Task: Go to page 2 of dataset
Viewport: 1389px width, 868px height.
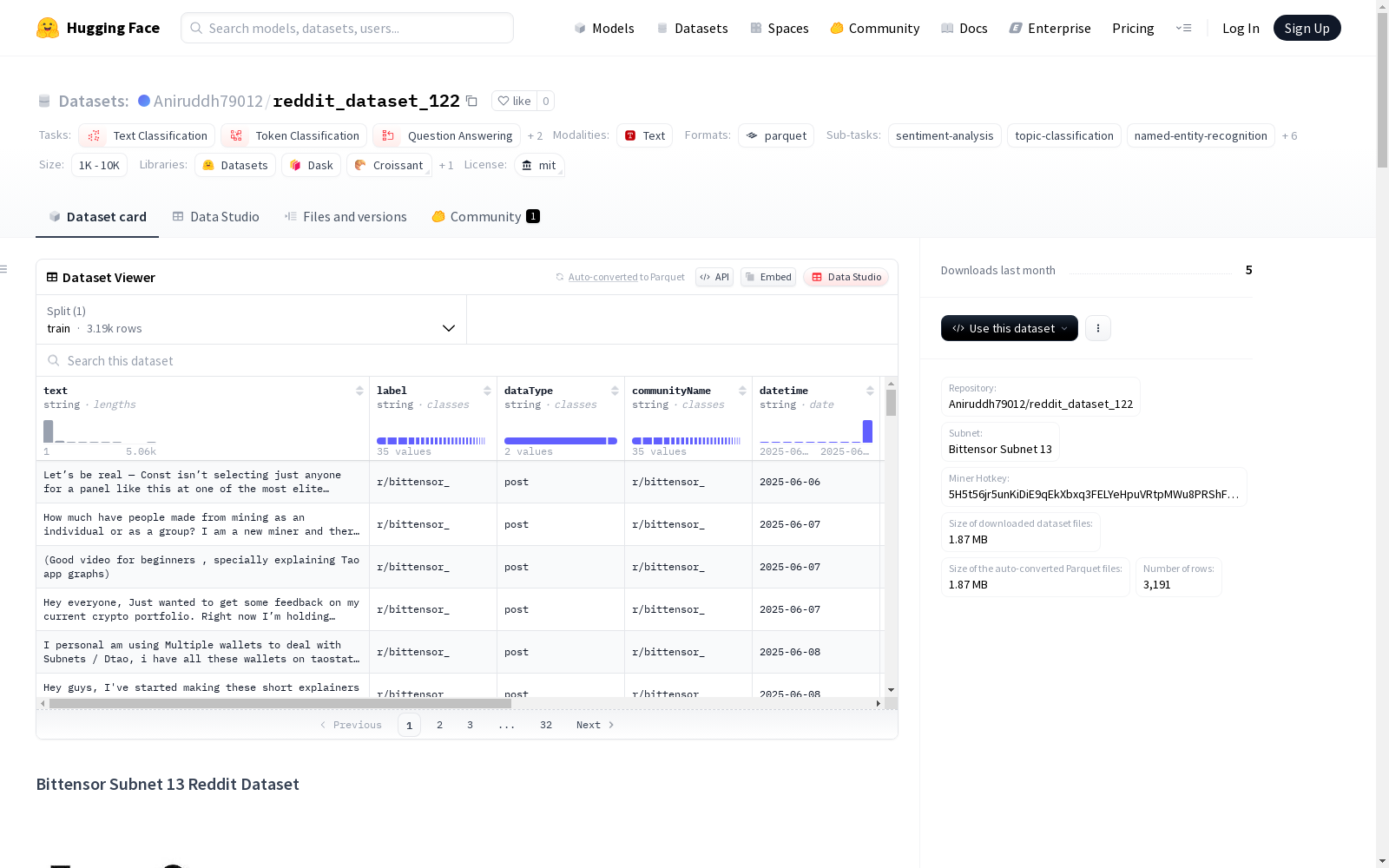Action: click(x=439, y=725)
